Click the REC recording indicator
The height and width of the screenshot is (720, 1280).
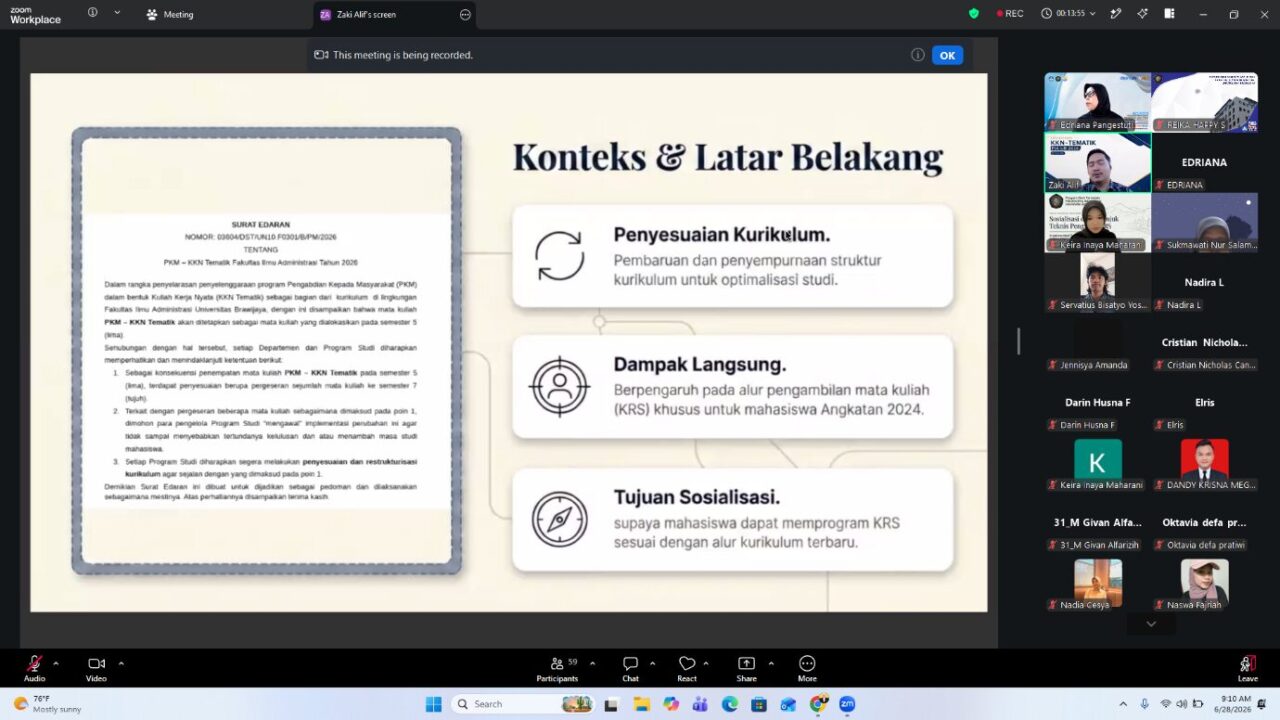tap(1010, 13)
